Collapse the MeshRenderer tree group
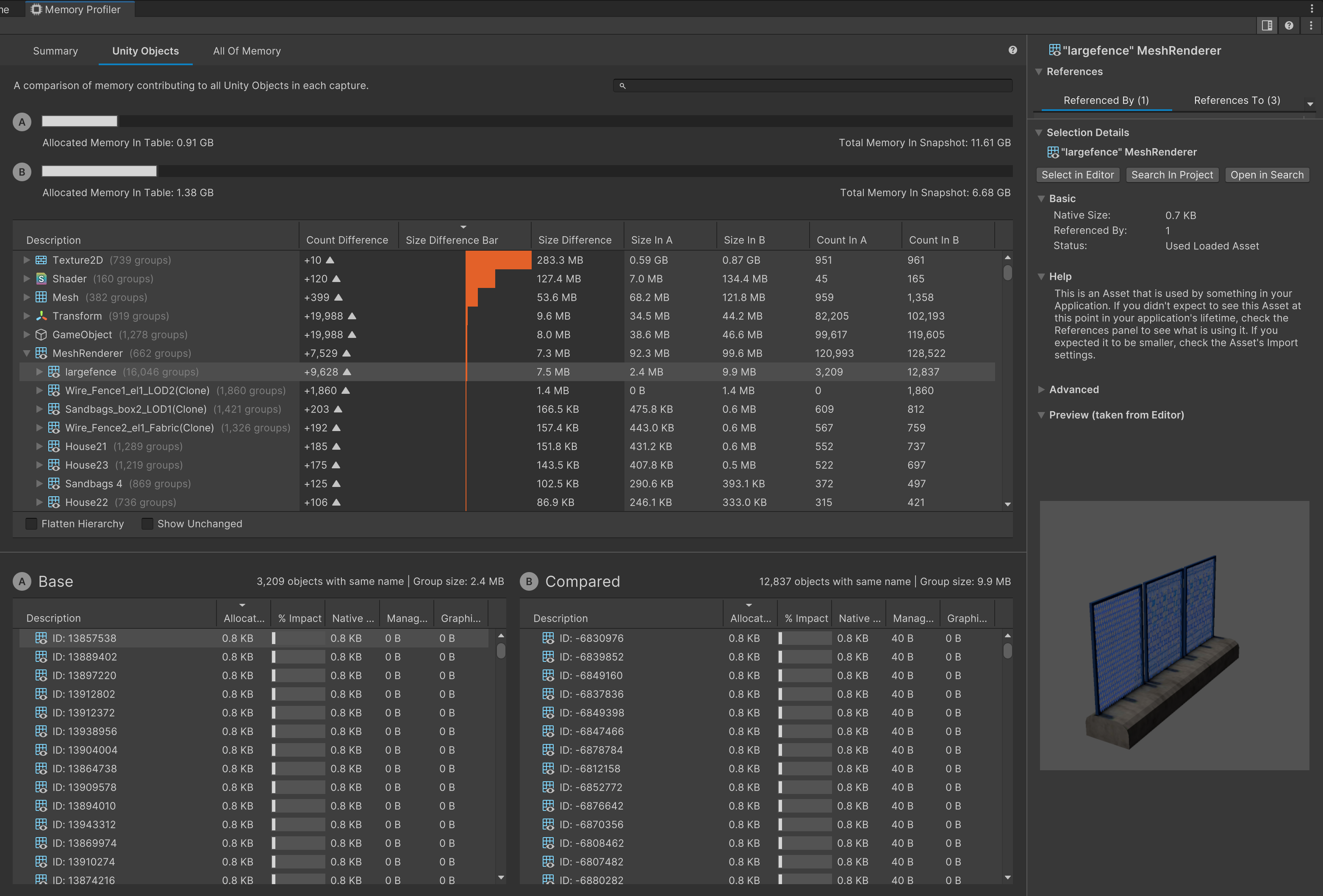The width and height of the screenshot is (1323, 896). point(26,353)
